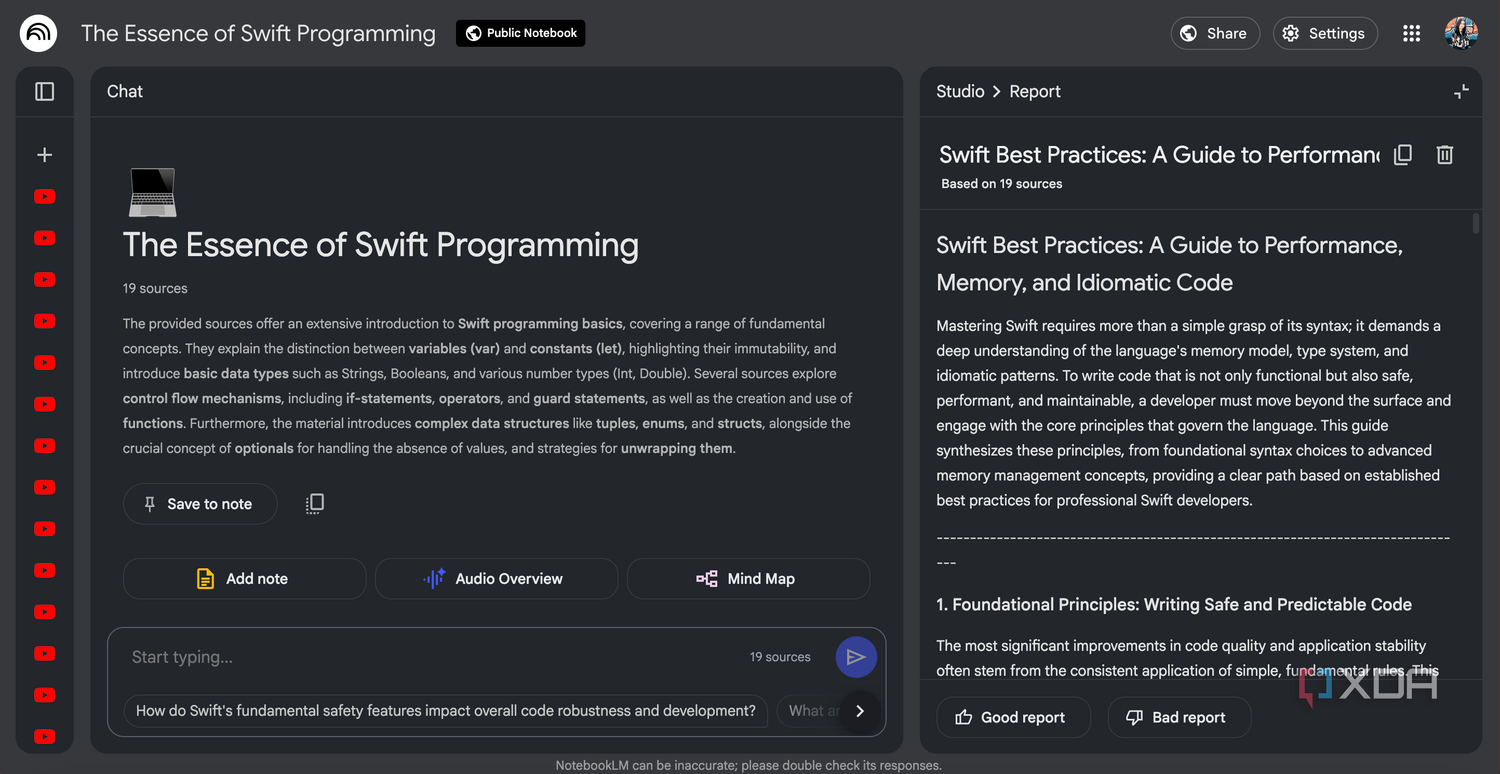Click 'Report' in the breadcrumb
Screen dimensions: 1500x774
click(1035, 91)
